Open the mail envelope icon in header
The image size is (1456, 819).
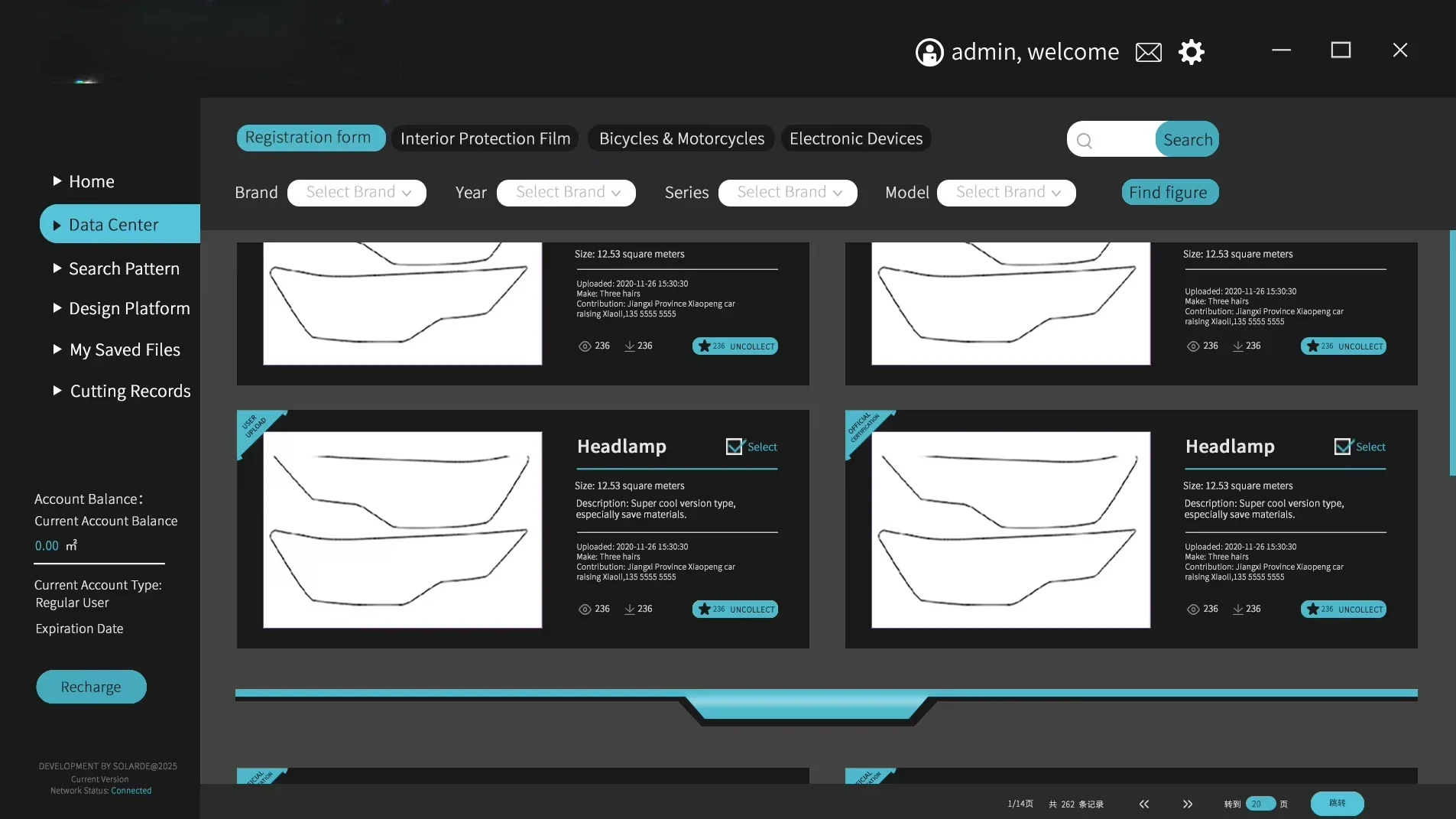(x=1148, y=52)
